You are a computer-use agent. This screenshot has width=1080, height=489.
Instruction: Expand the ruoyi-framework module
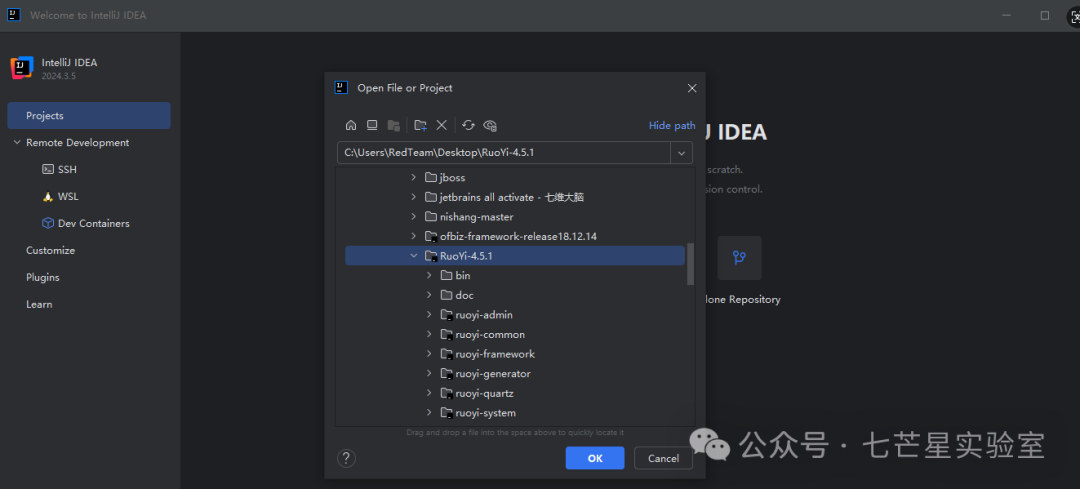coord(429,354)
